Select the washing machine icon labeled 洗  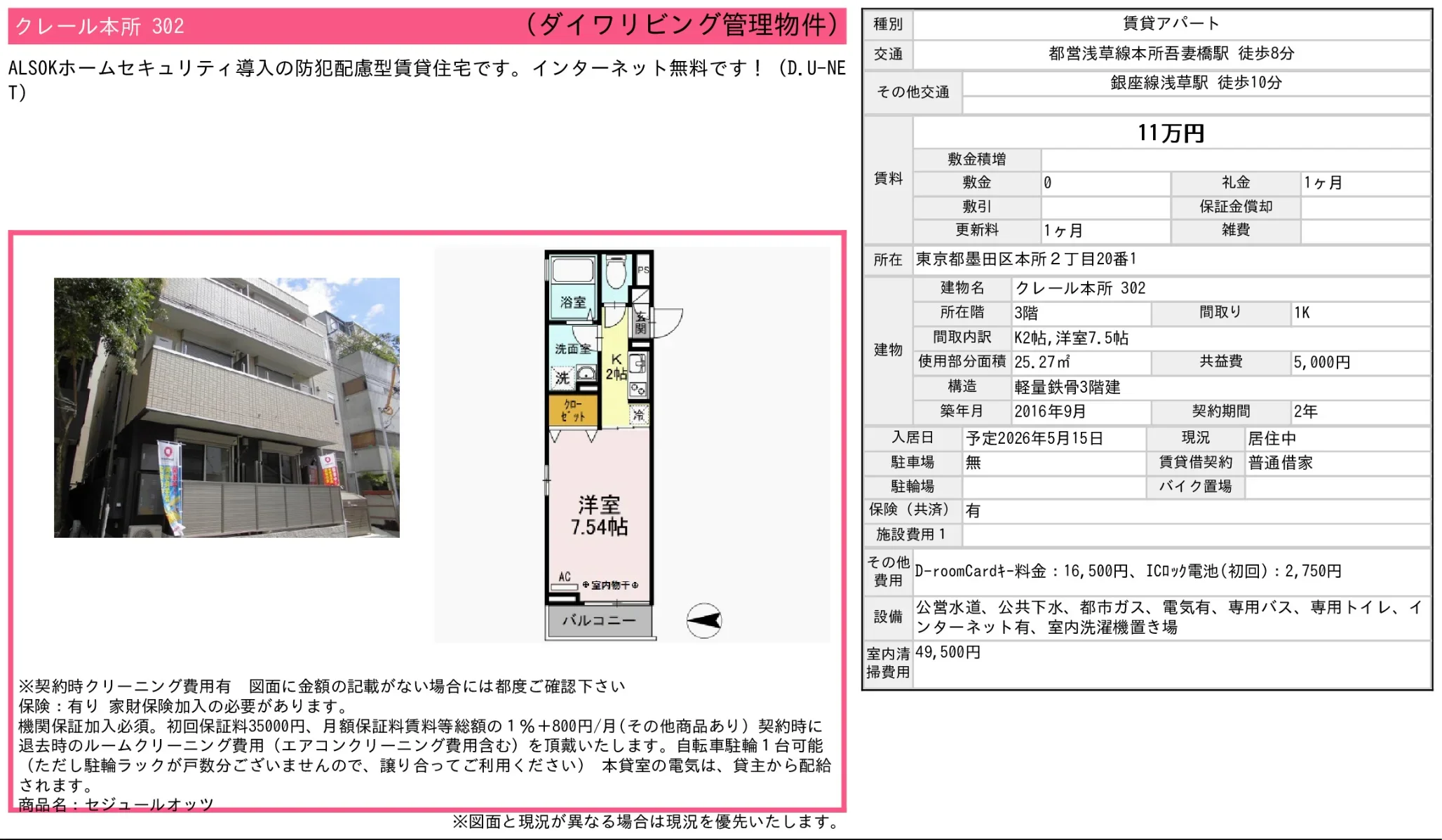[x=562, y=377]
